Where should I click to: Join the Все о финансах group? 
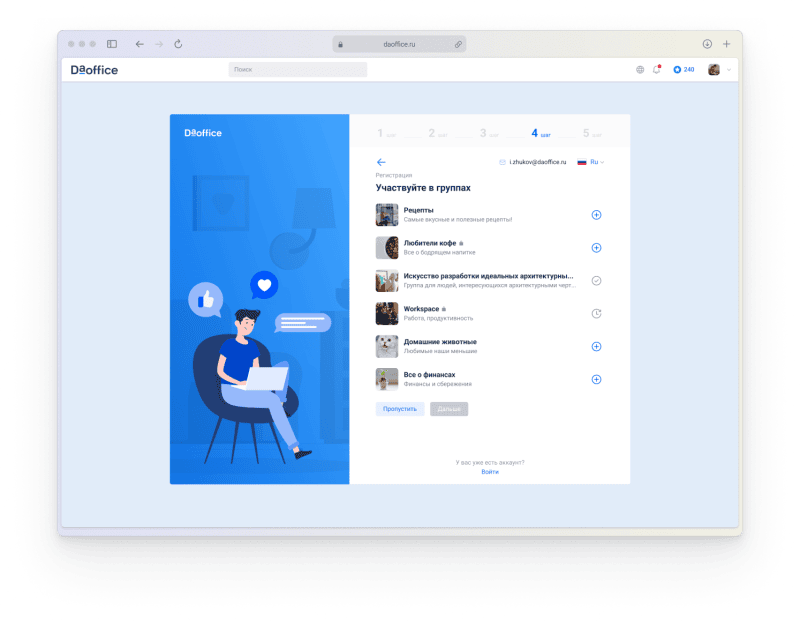pos(596,379)
